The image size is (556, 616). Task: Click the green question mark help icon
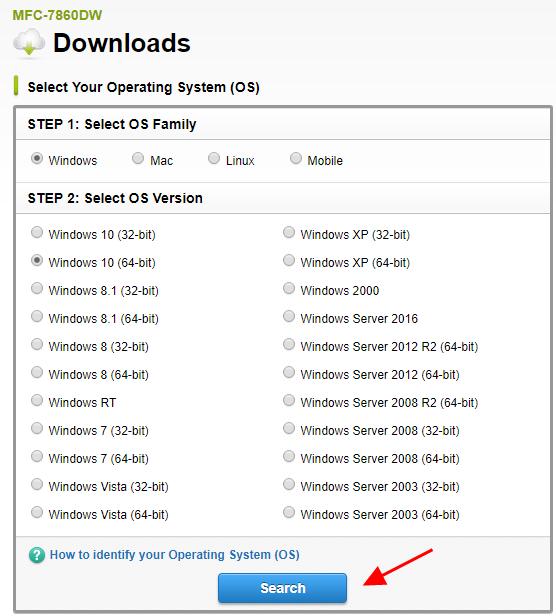37,555
